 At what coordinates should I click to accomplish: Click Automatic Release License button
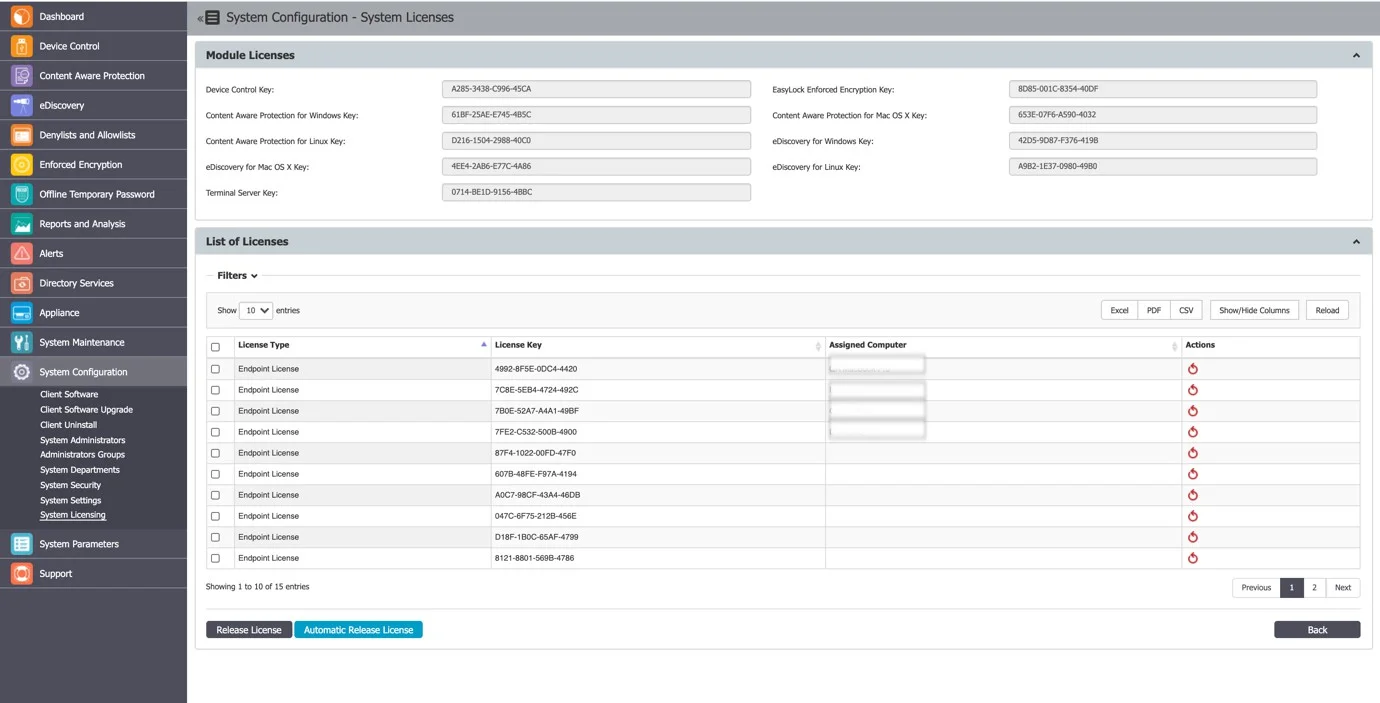point(358,630)
